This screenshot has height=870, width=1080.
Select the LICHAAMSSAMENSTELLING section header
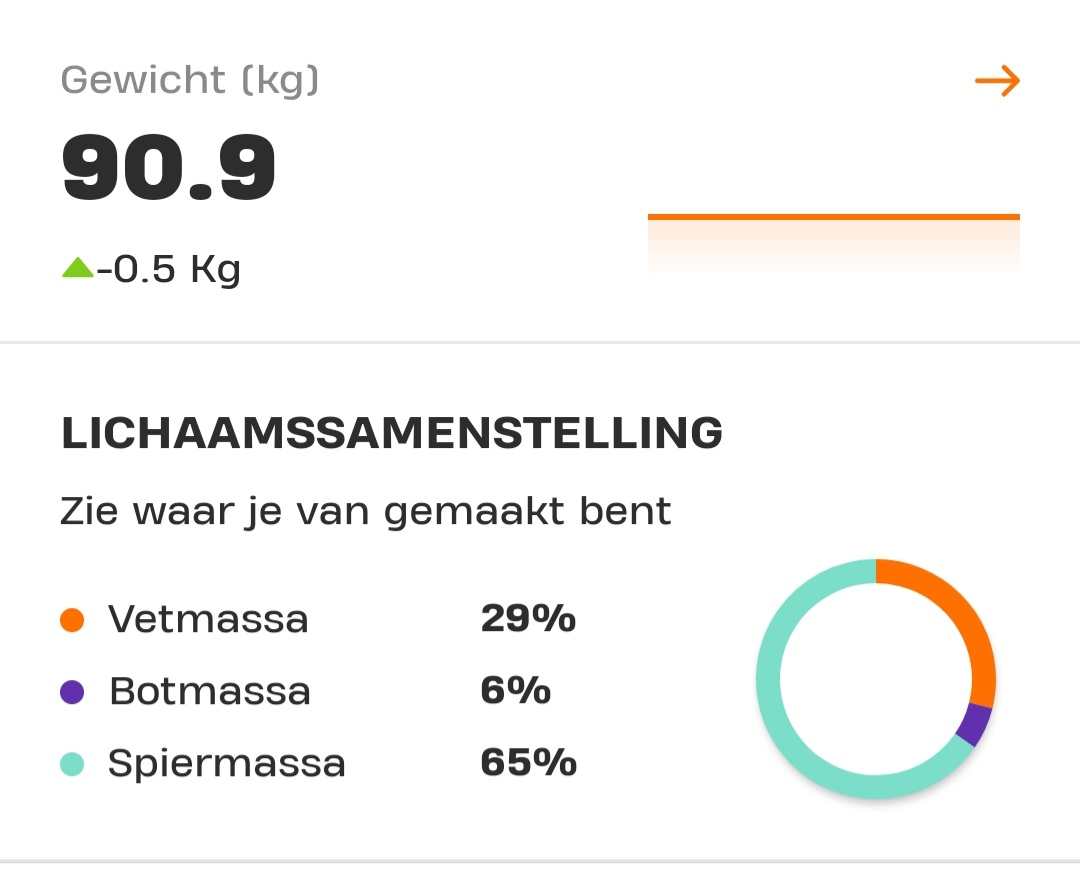390,432
